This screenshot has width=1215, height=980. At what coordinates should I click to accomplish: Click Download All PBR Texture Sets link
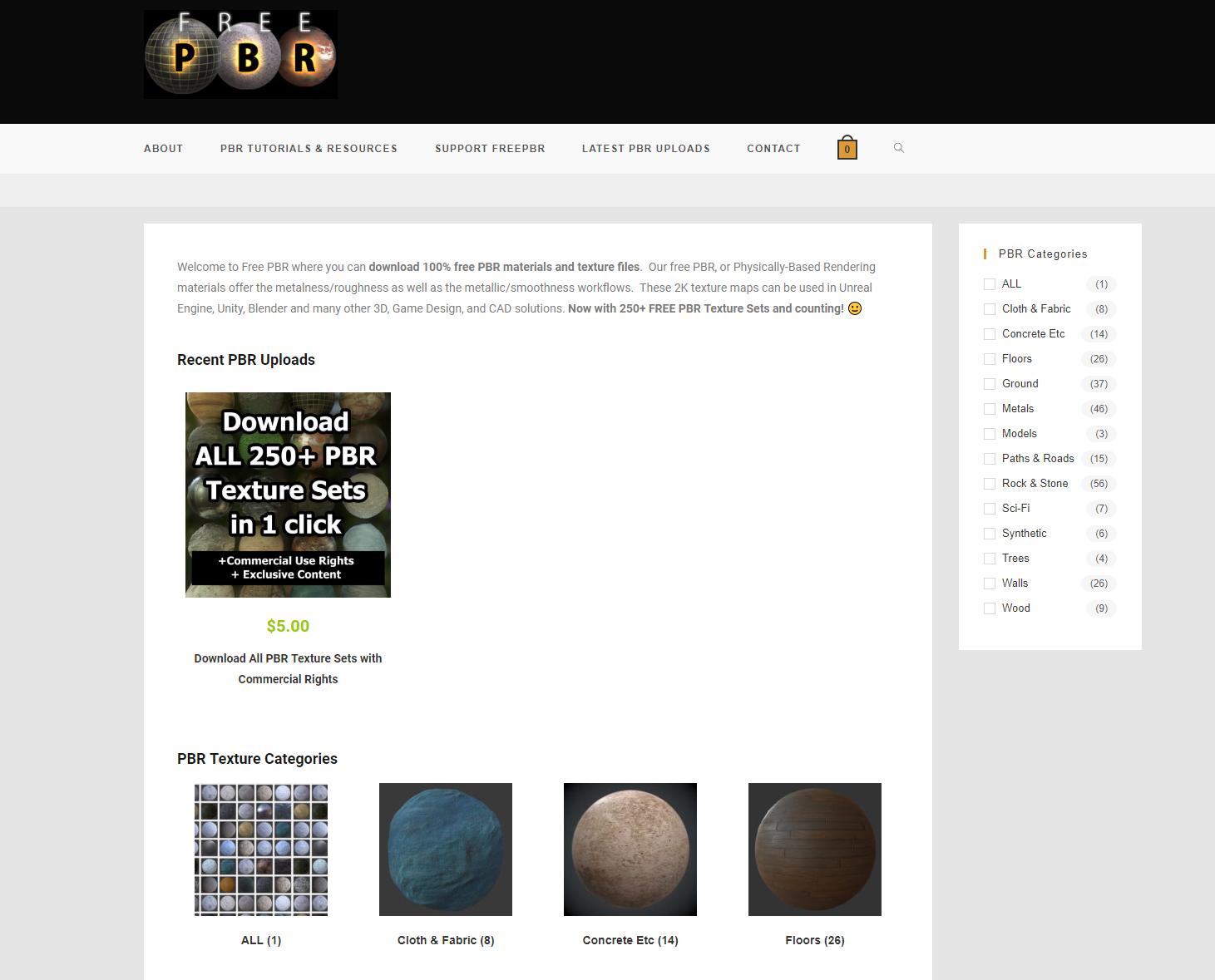(288, 668)
